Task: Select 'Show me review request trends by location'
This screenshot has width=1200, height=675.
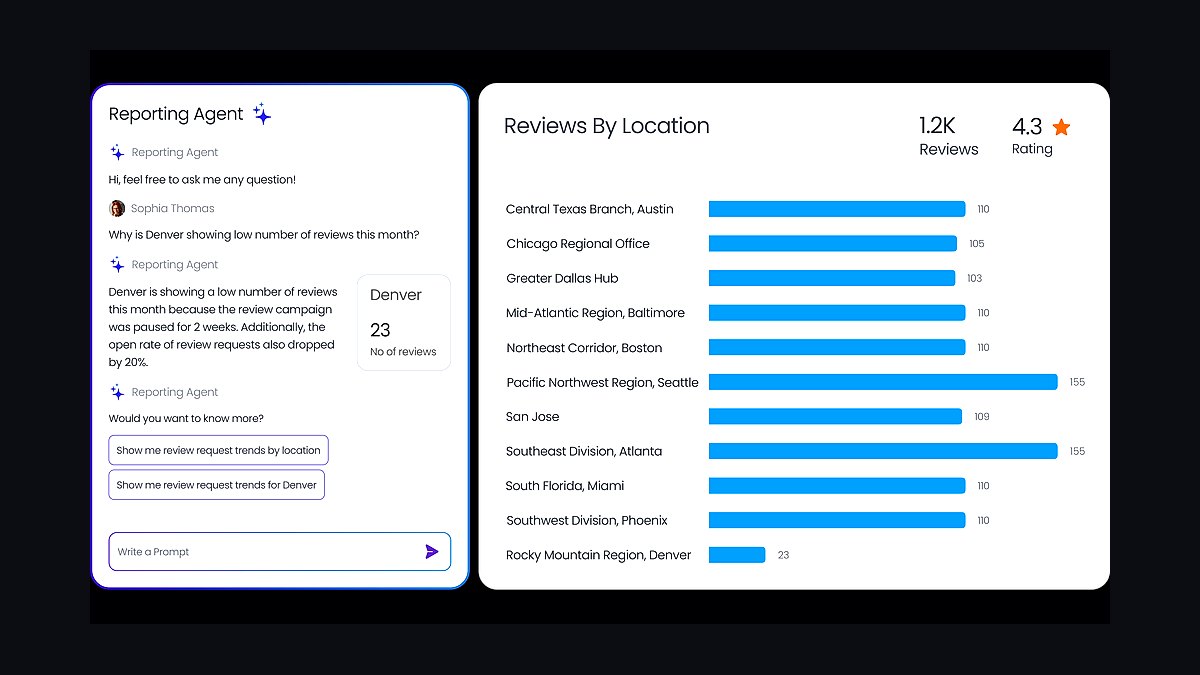Action: tap(218, 450)
